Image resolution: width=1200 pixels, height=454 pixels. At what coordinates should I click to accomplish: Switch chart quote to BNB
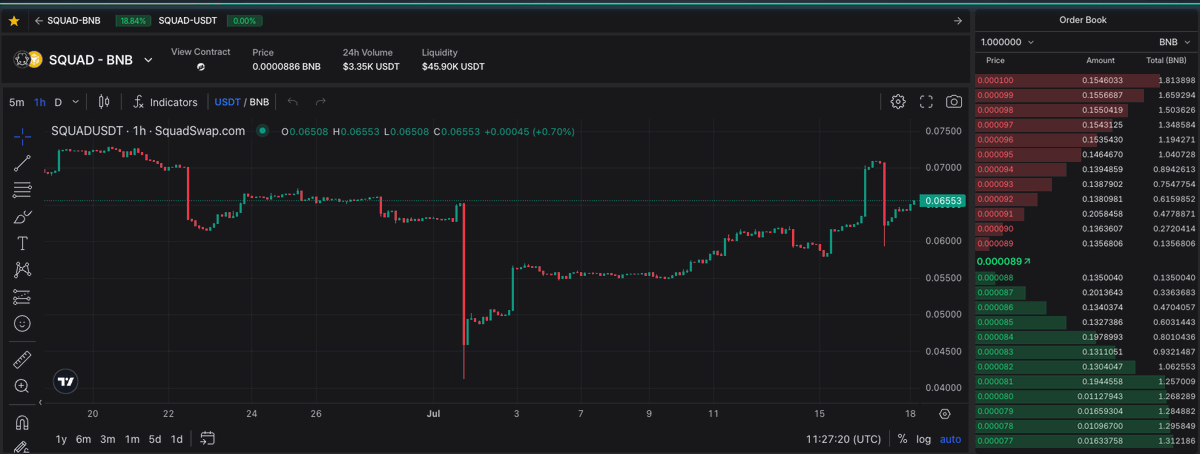coord(259,102)
